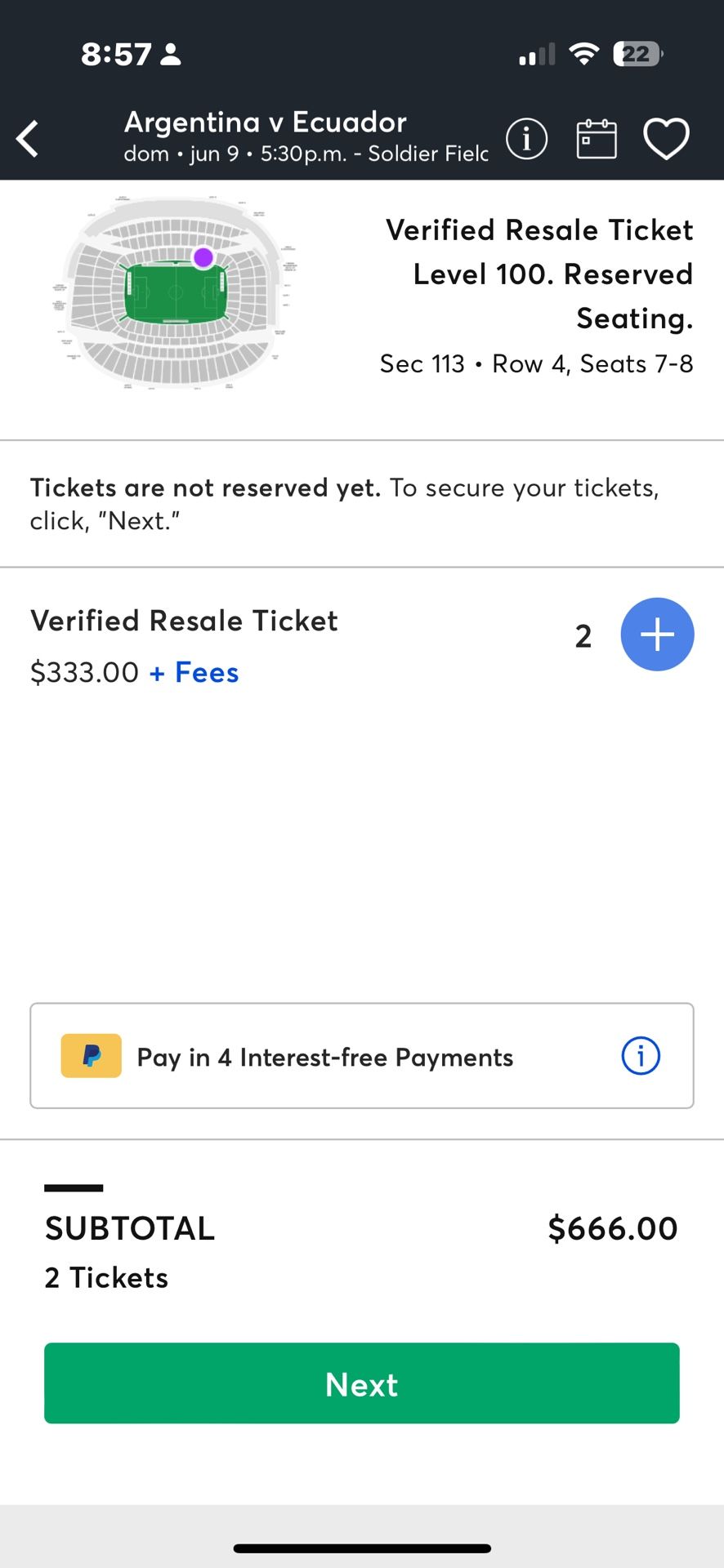The width and height of the screenshot is (724, 1568).
Task: Select Pay in 4 Interest-free Payments
Action: click(325, 1057)
